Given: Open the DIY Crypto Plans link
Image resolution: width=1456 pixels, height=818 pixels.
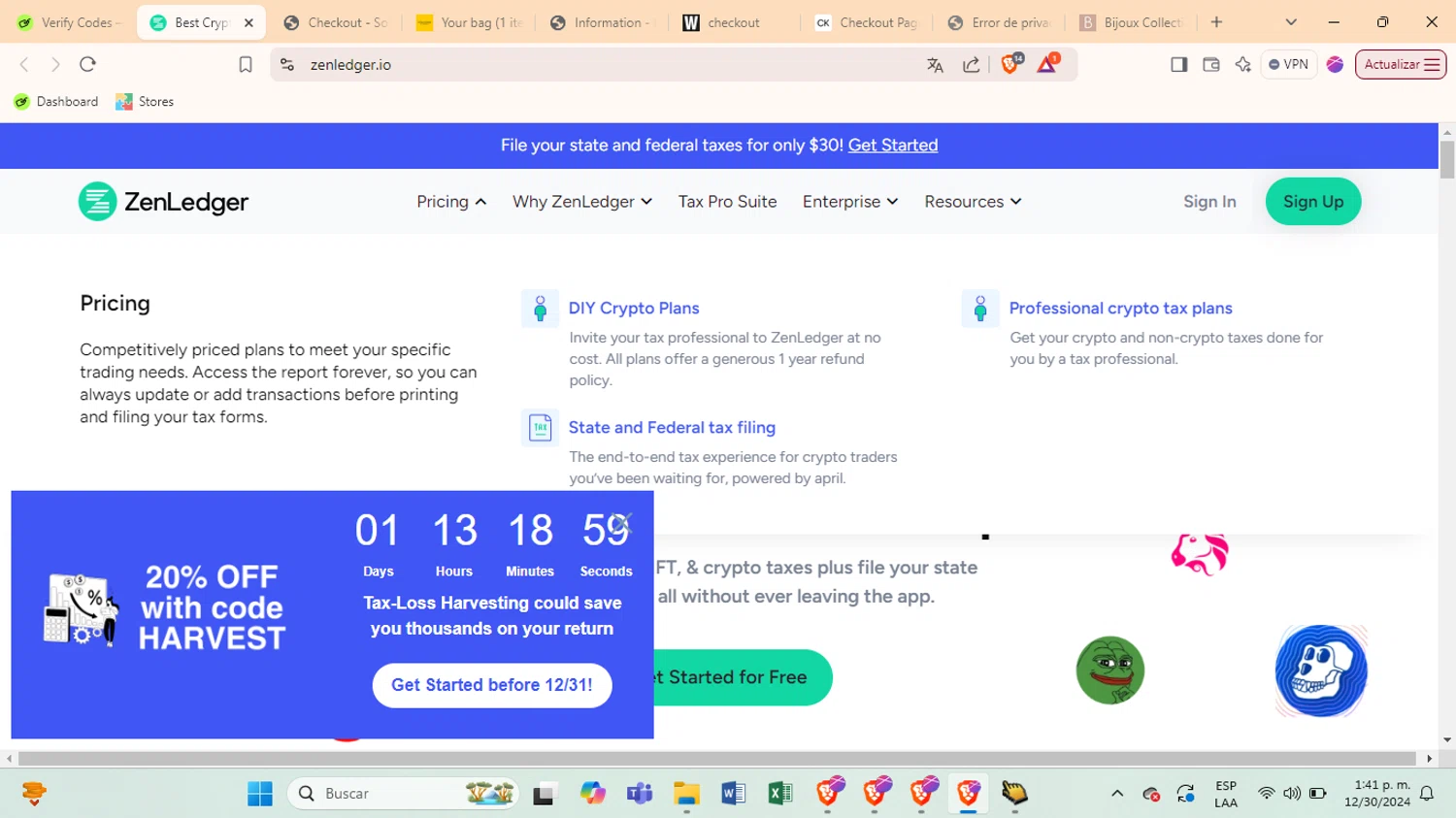Looking at the screenshot, I should point(634,309).
